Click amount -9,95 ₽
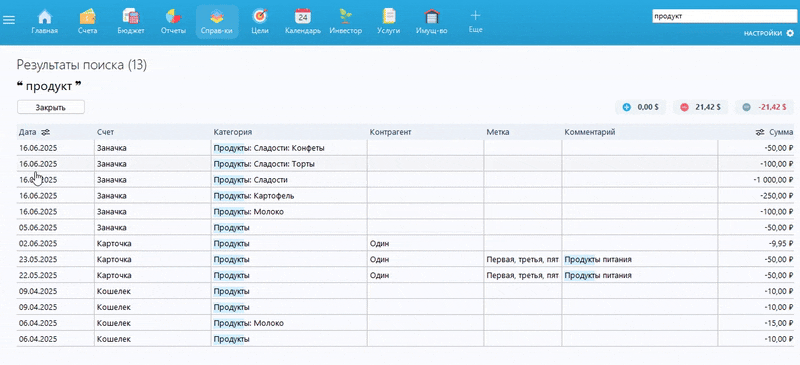This screenshot has width=800, height=365. (x=780, y=243)
